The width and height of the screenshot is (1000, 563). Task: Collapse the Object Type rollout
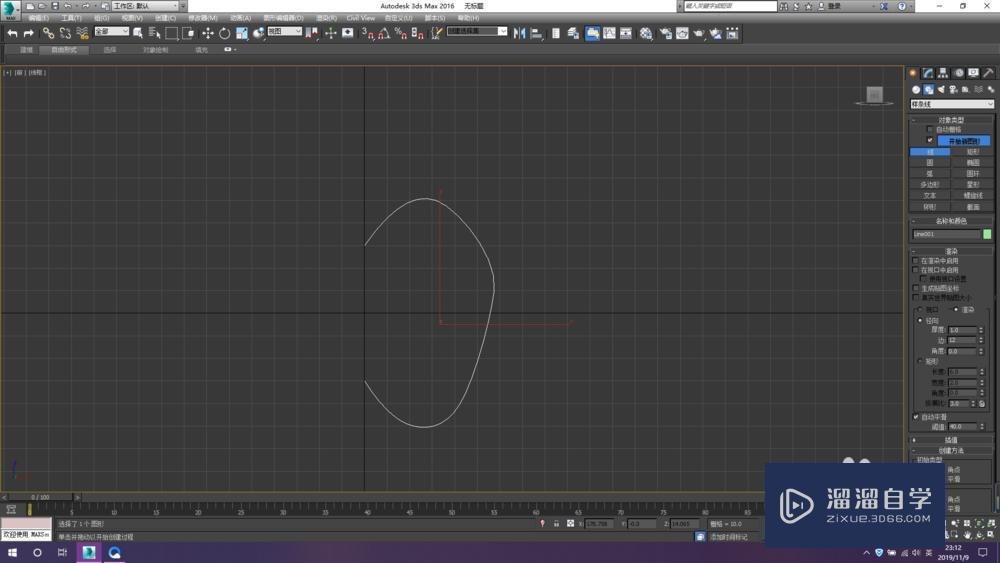(951, 120)
